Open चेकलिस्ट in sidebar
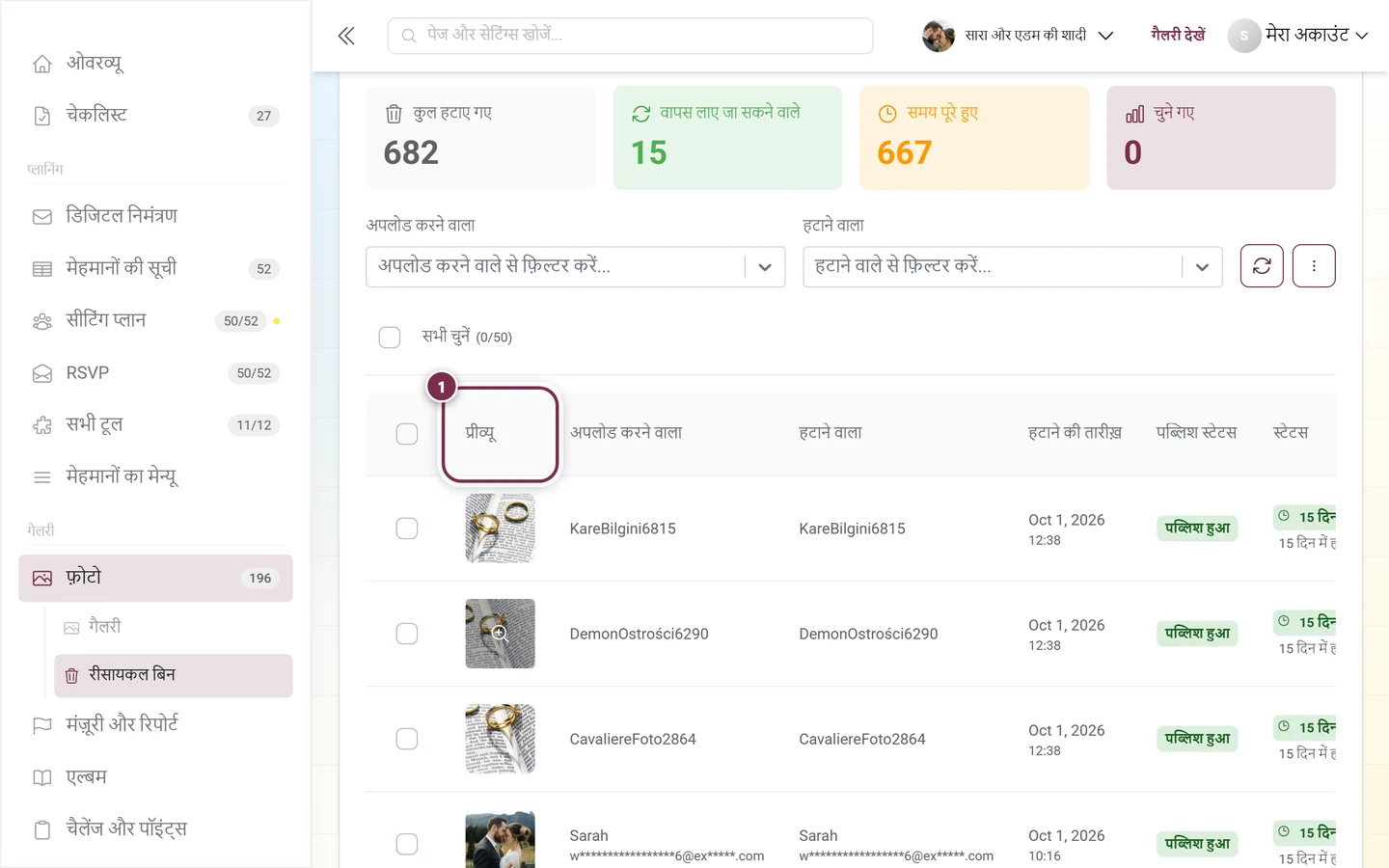Image resolution: width=1389 pixels, height=868 pixels. pyautogui.click(x=155, y=116)
